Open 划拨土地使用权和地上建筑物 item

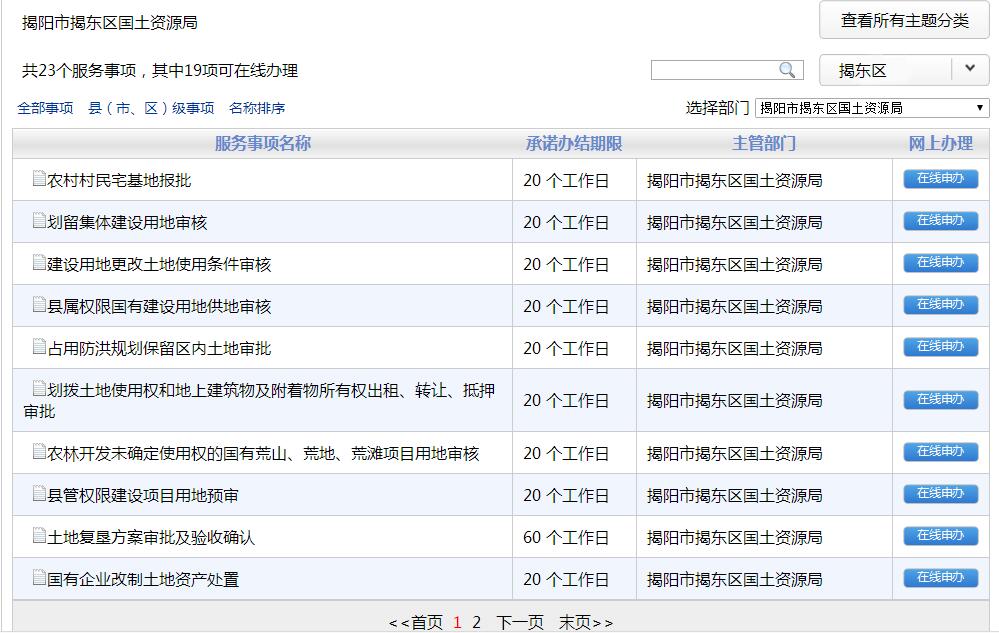tap(259, 401)
